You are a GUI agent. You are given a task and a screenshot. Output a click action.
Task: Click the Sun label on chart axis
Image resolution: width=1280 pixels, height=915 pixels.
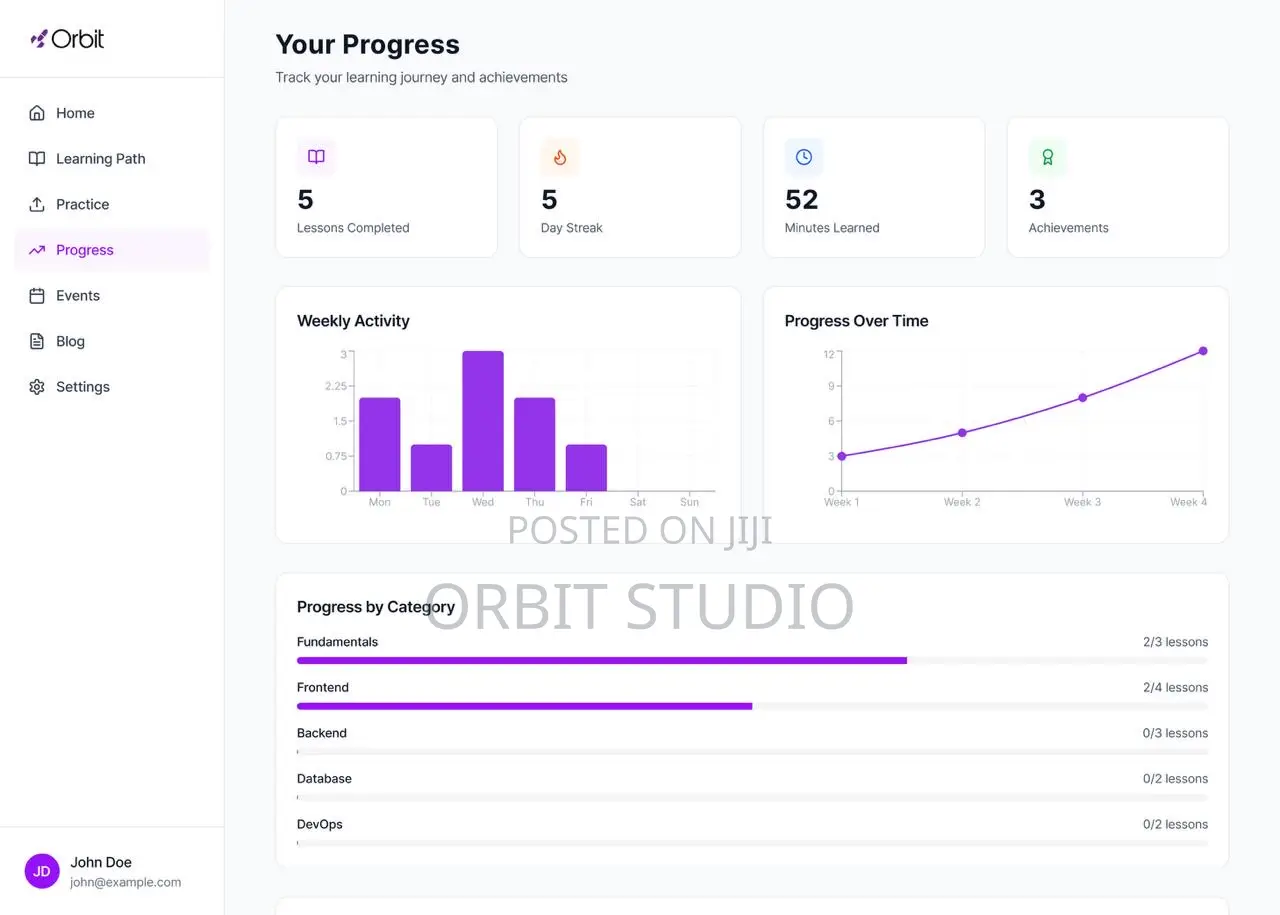690,502
